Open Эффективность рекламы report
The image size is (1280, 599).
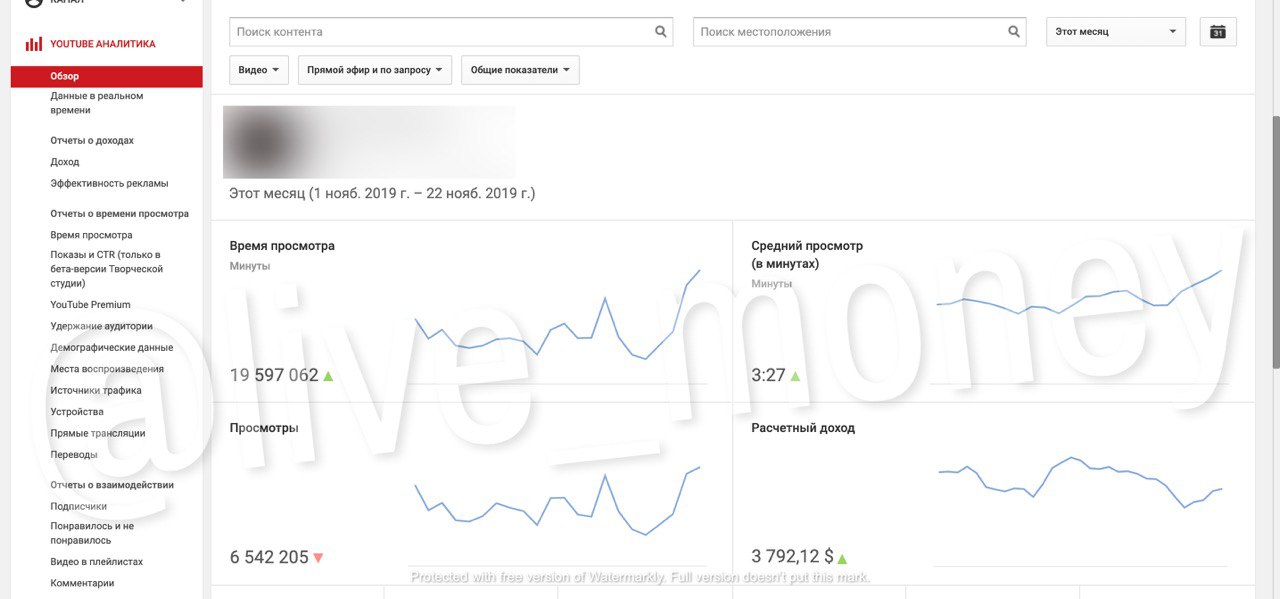pos(109,183)
